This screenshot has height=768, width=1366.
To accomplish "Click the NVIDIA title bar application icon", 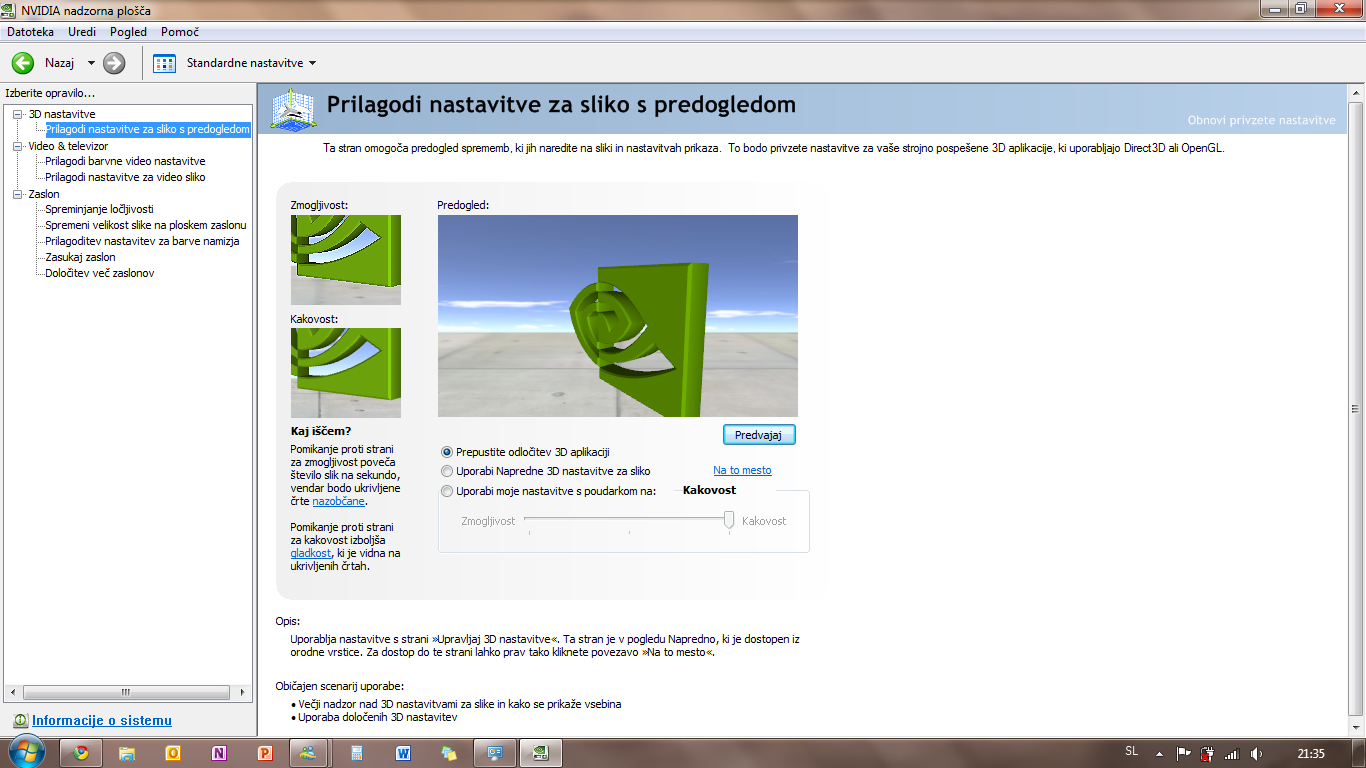I will (10, 10).
